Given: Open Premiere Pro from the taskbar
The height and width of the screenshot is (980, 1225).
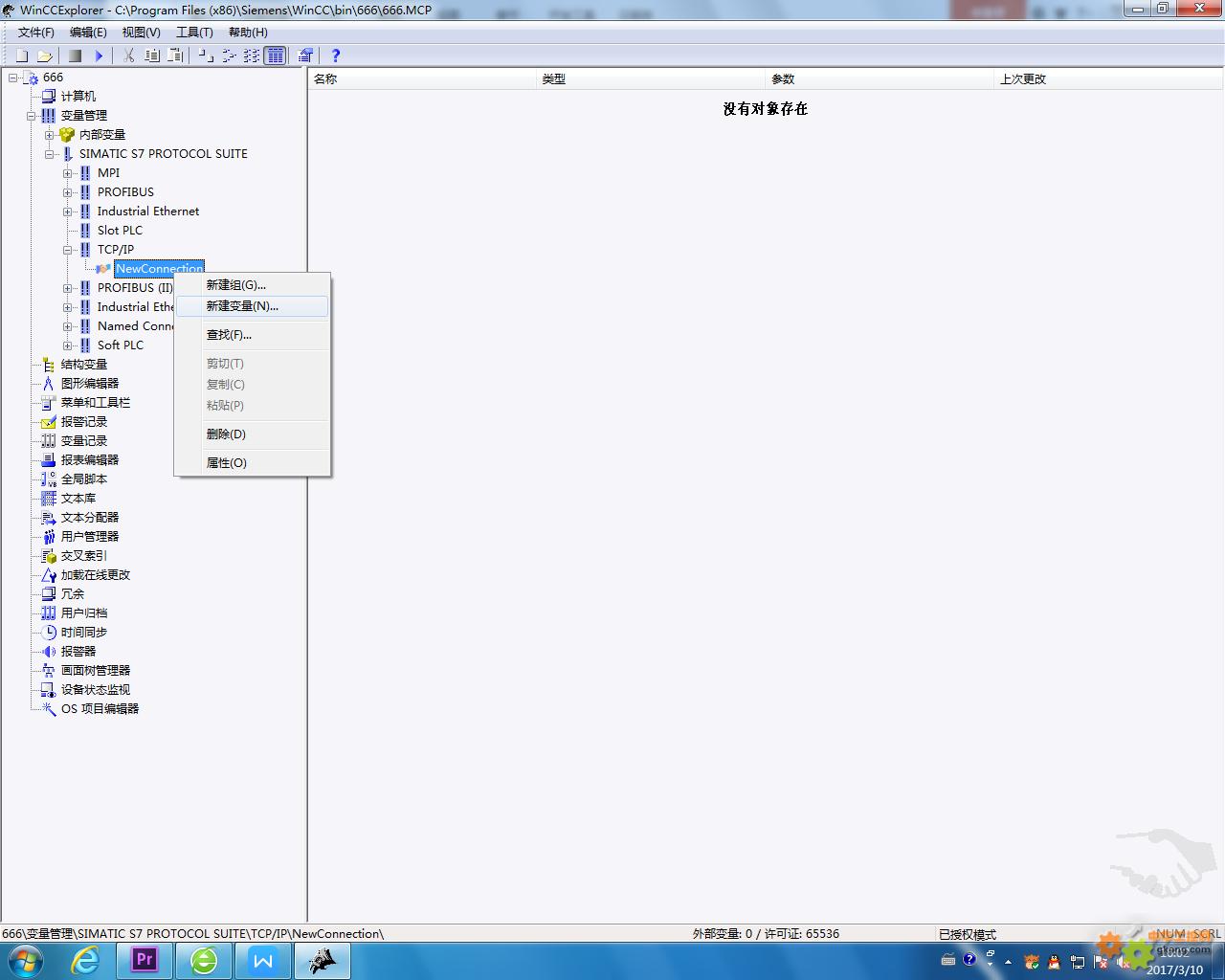Looking at the screenshot, I should click(x=145, y=960).
